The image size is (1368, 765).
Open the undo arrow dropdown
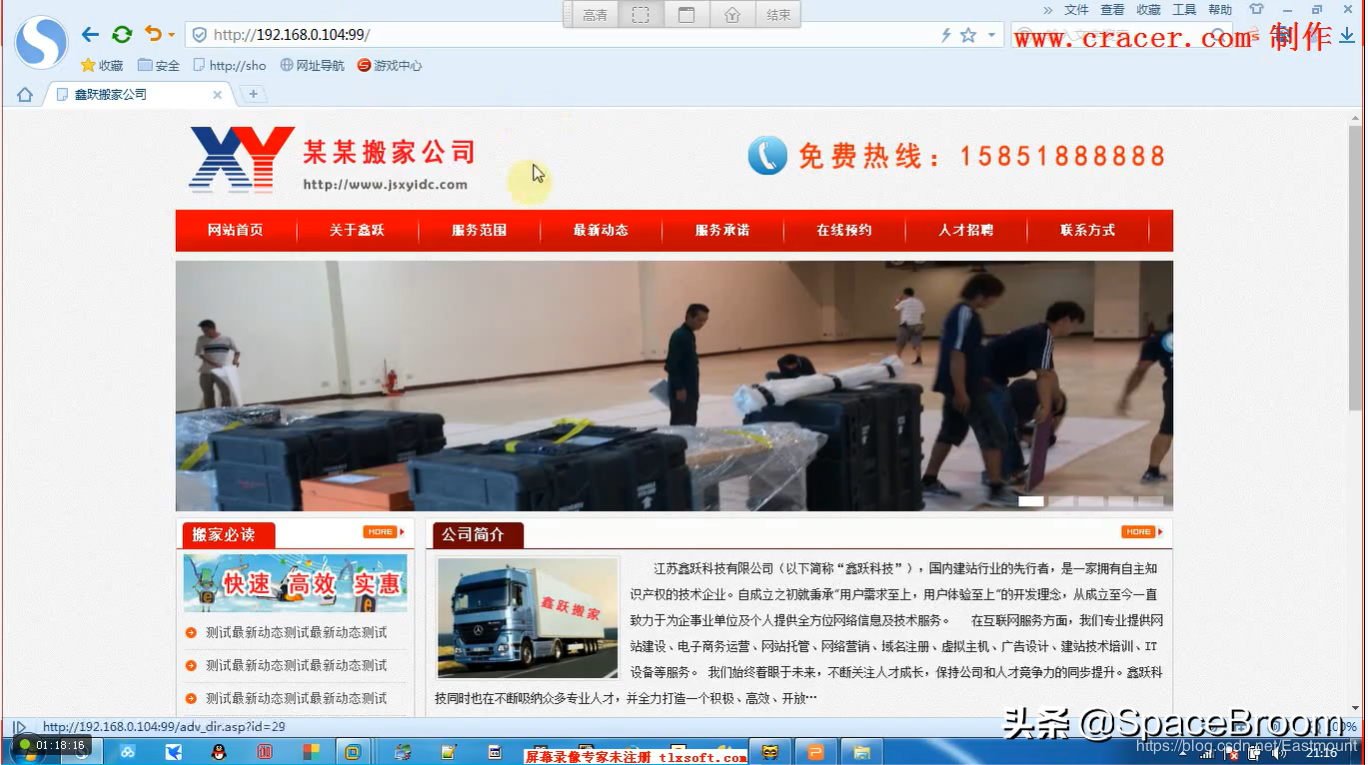coord(171,36)
